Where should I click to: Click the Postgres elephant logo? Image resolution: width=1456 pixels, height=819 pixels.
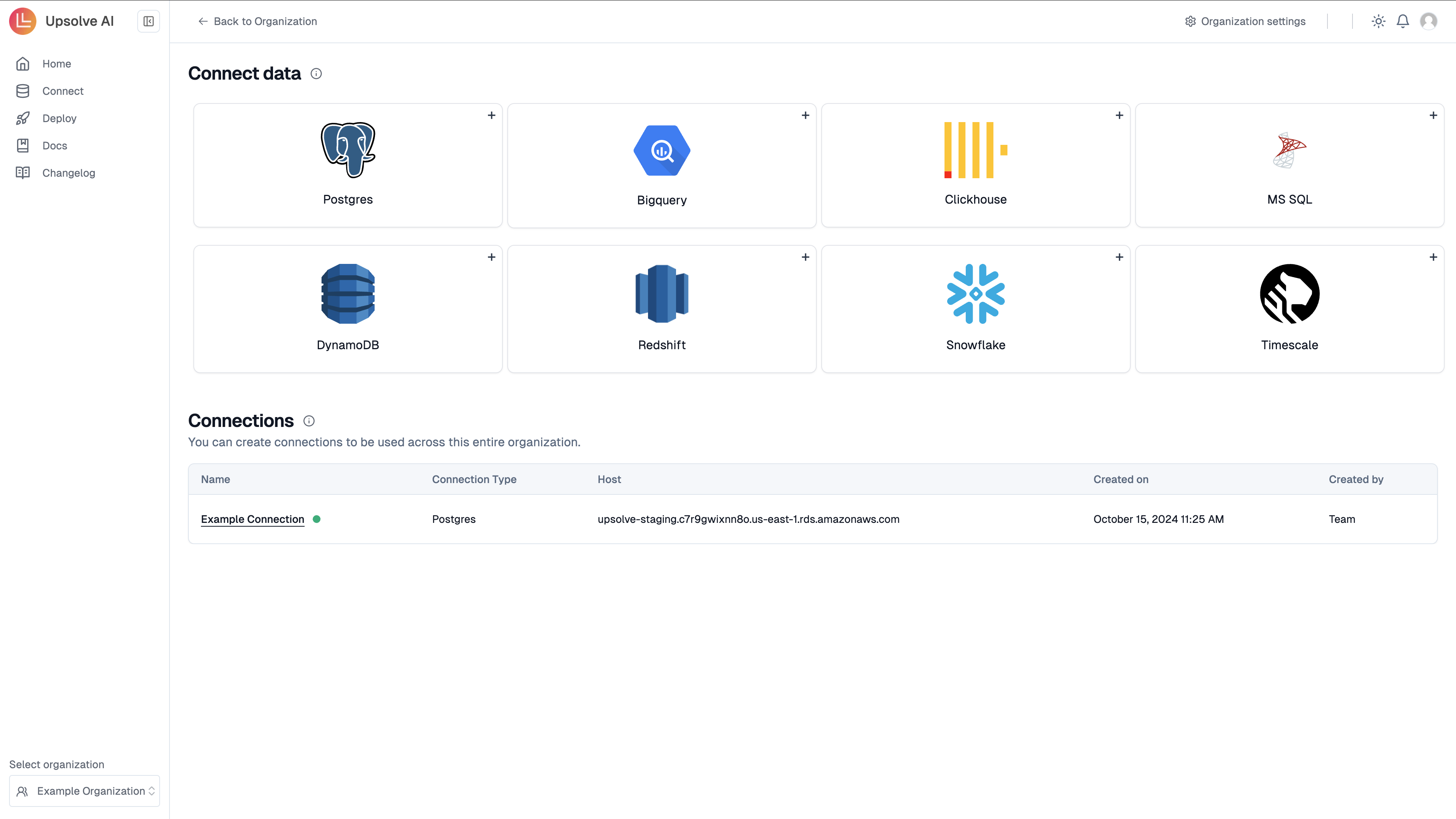pos(348,150)
